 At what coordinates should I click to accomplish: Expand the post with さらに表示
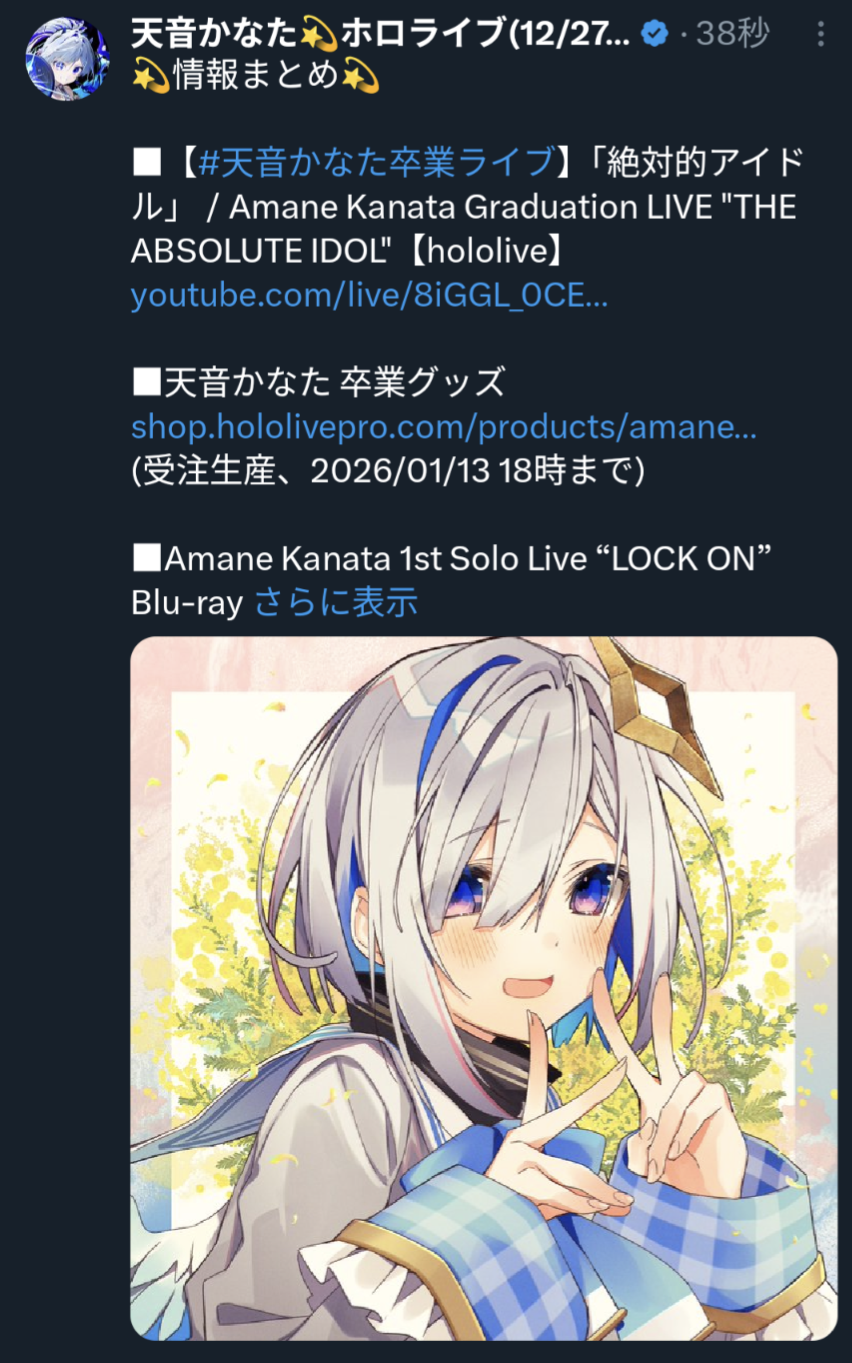[336, 602]
